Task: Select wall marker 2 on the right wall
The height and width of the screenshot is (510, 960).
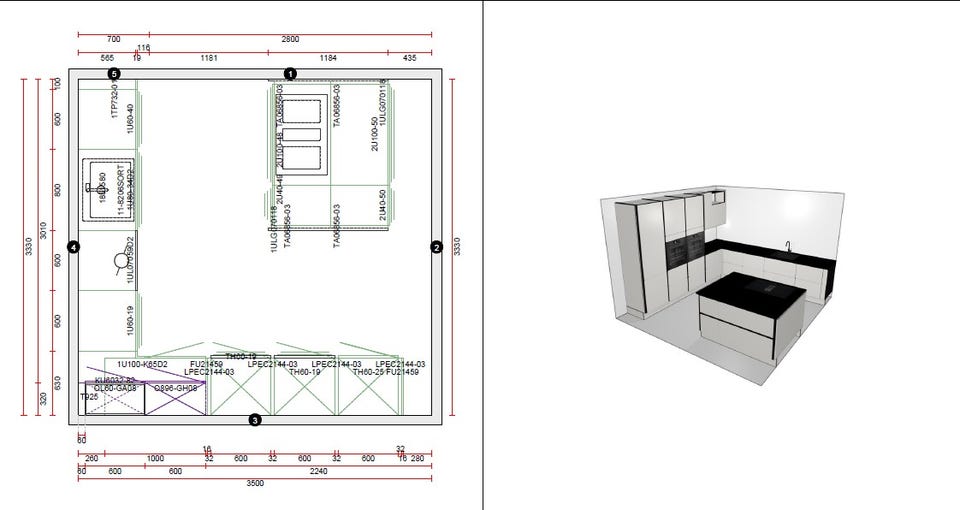Action: pos(436,247)
